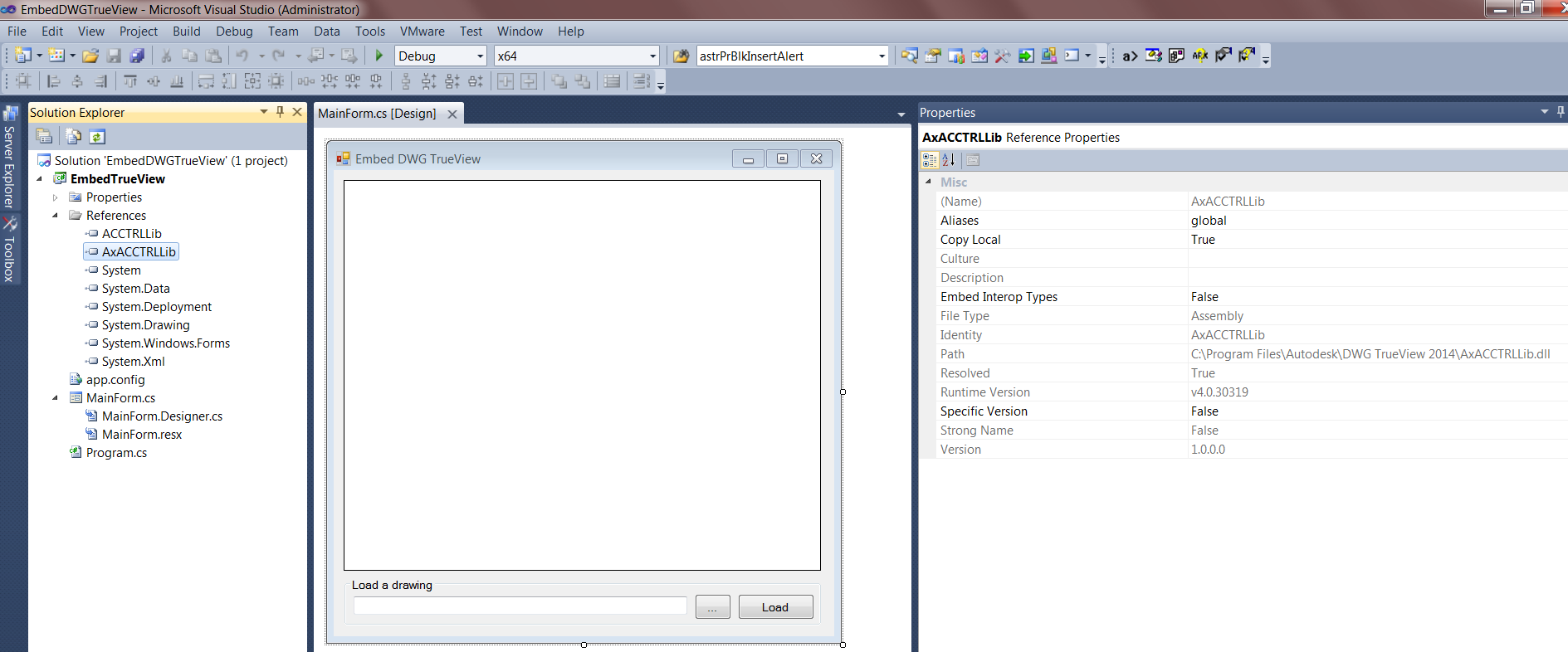1568x652 pixels.
Task: Click the Align Tops layout icon
Action: 130,81
